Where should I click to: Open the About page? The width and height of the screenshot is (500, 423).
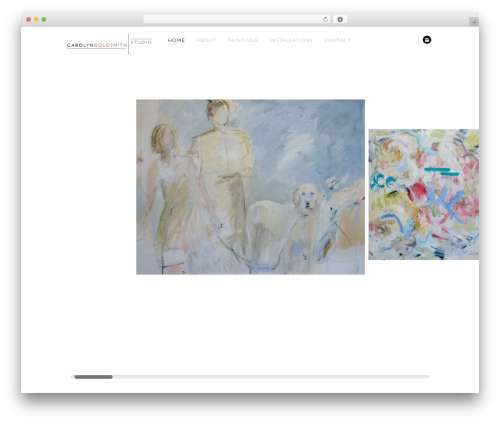(x=206, y=40)
